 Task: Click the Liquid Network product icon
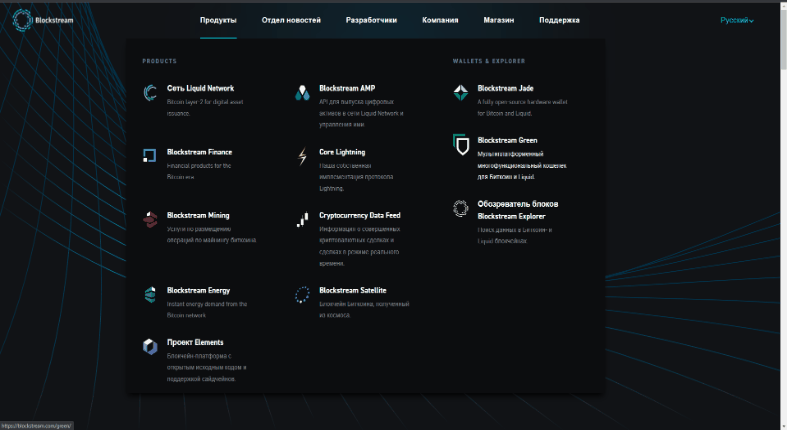point(150,93)
